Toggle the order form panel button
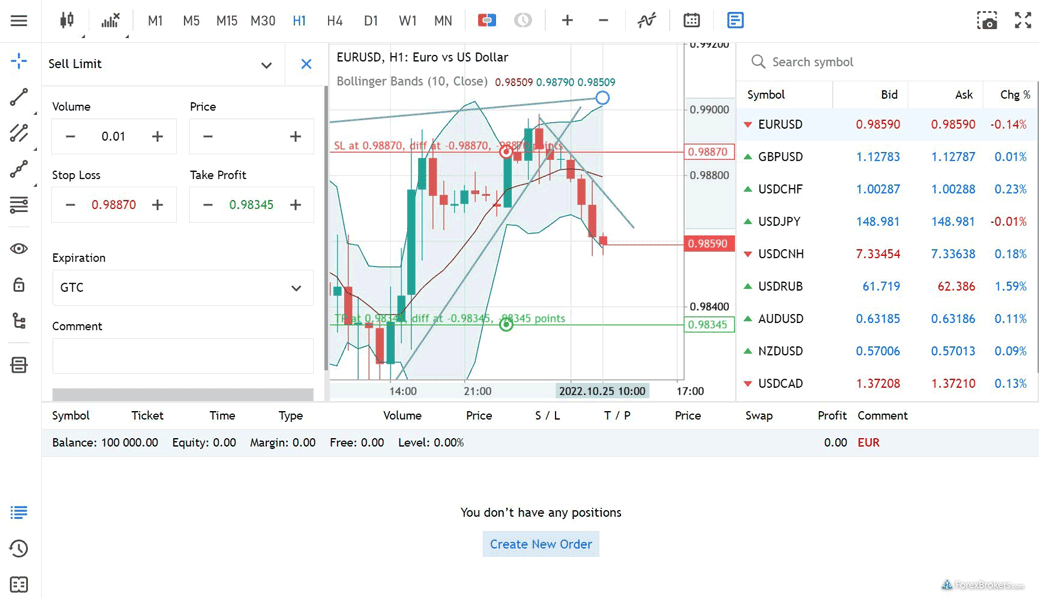Image resolution: width=1039 pixels, height=598 pixels. 735,20
